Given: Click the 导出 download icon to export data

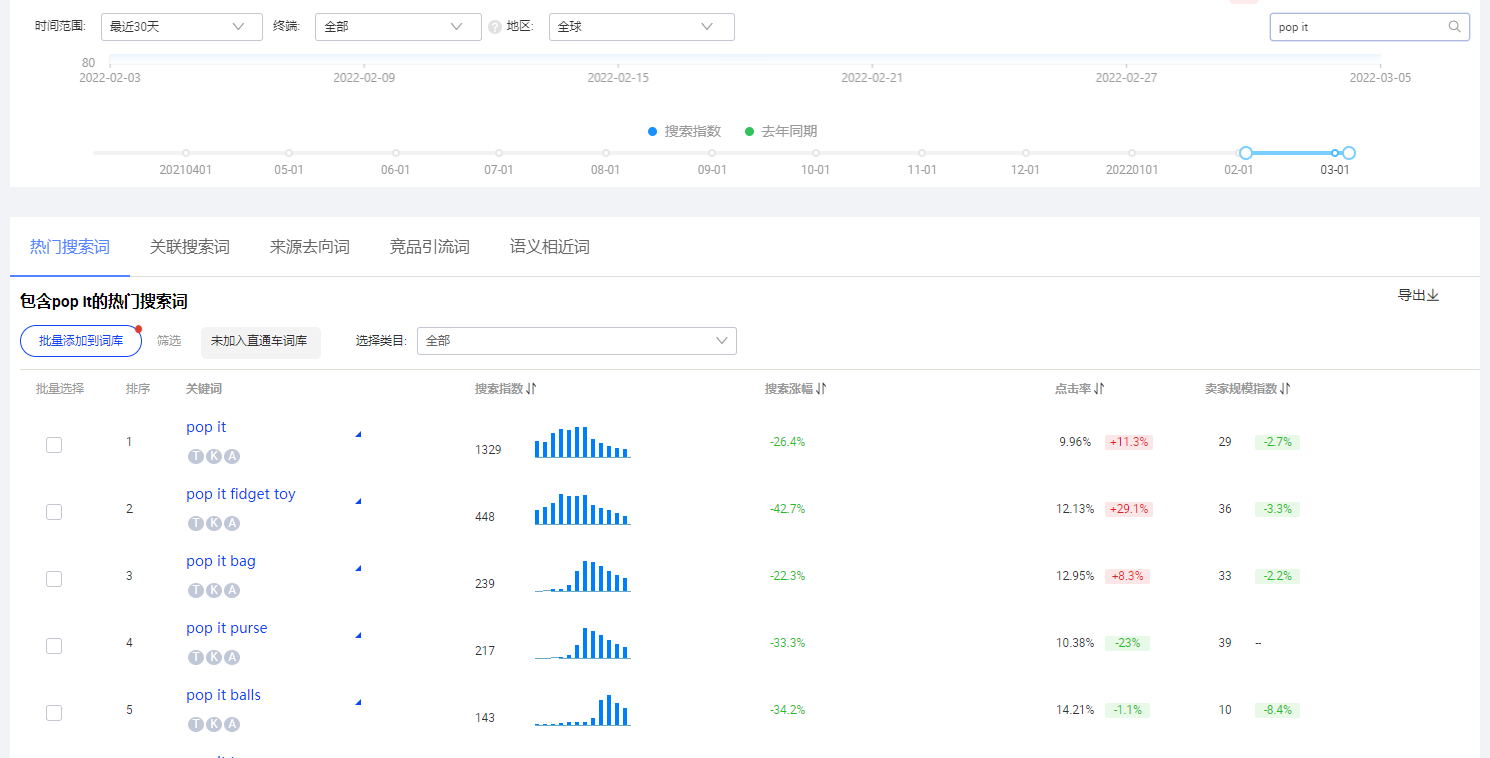Looking at the screenshot, I should point(1433,295).
